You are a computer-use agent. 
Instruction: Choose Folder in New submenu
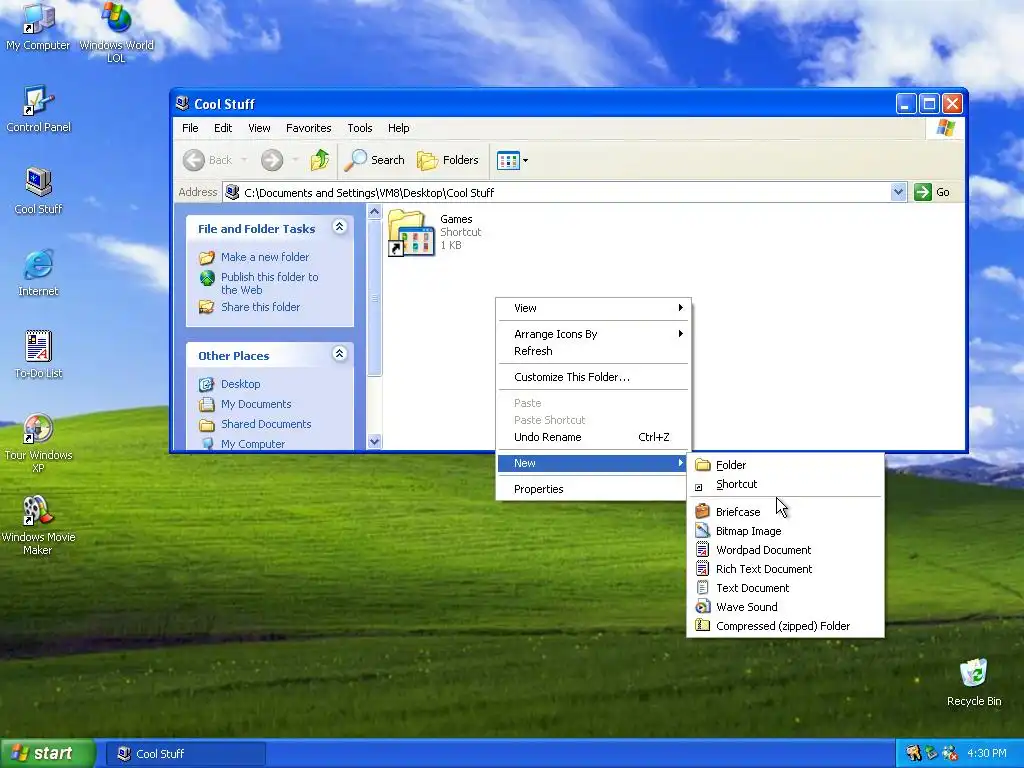tap(786, 465)
